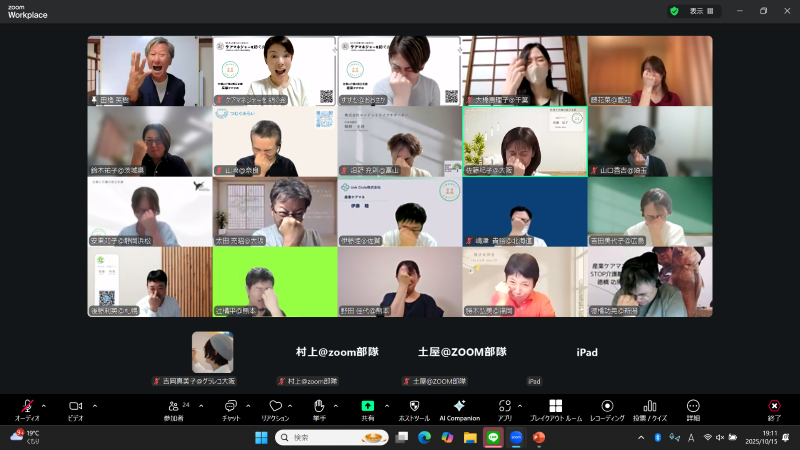
Task: Raise hand with the 挙手 icon
Action: 320,407
